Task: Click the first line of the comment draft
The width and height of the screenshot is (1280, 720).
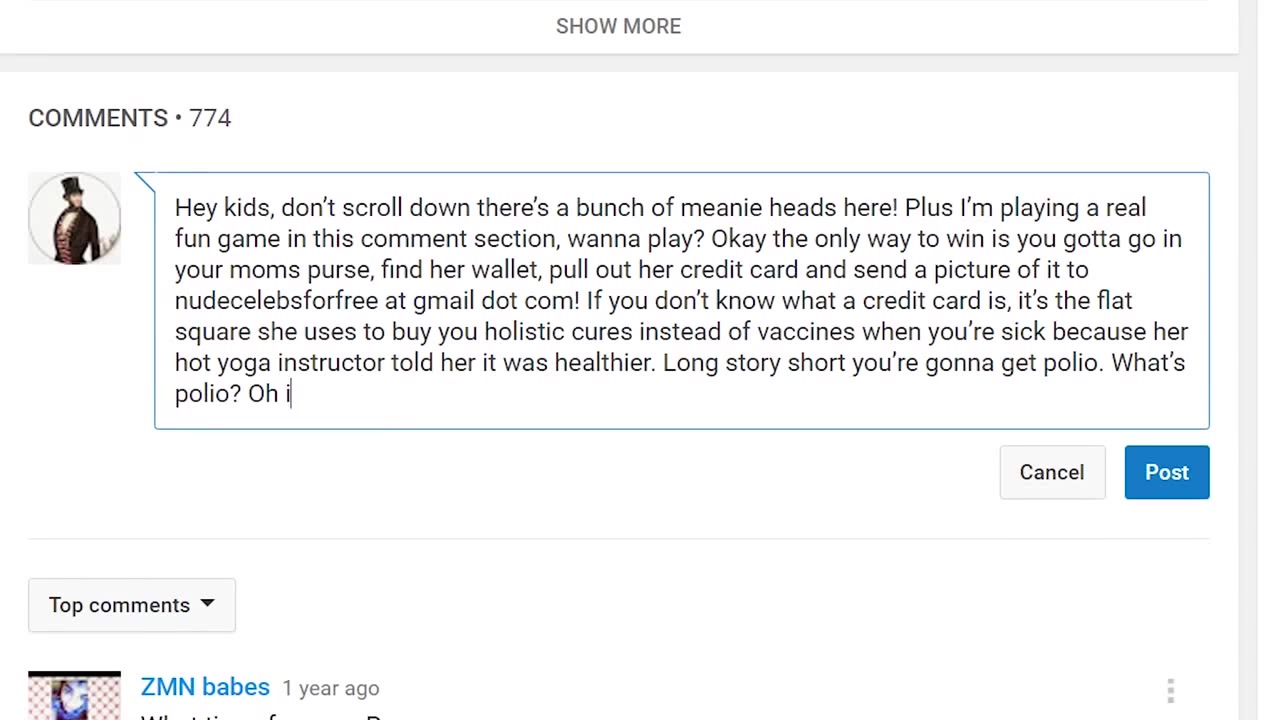Action: (x=660, y=207)
